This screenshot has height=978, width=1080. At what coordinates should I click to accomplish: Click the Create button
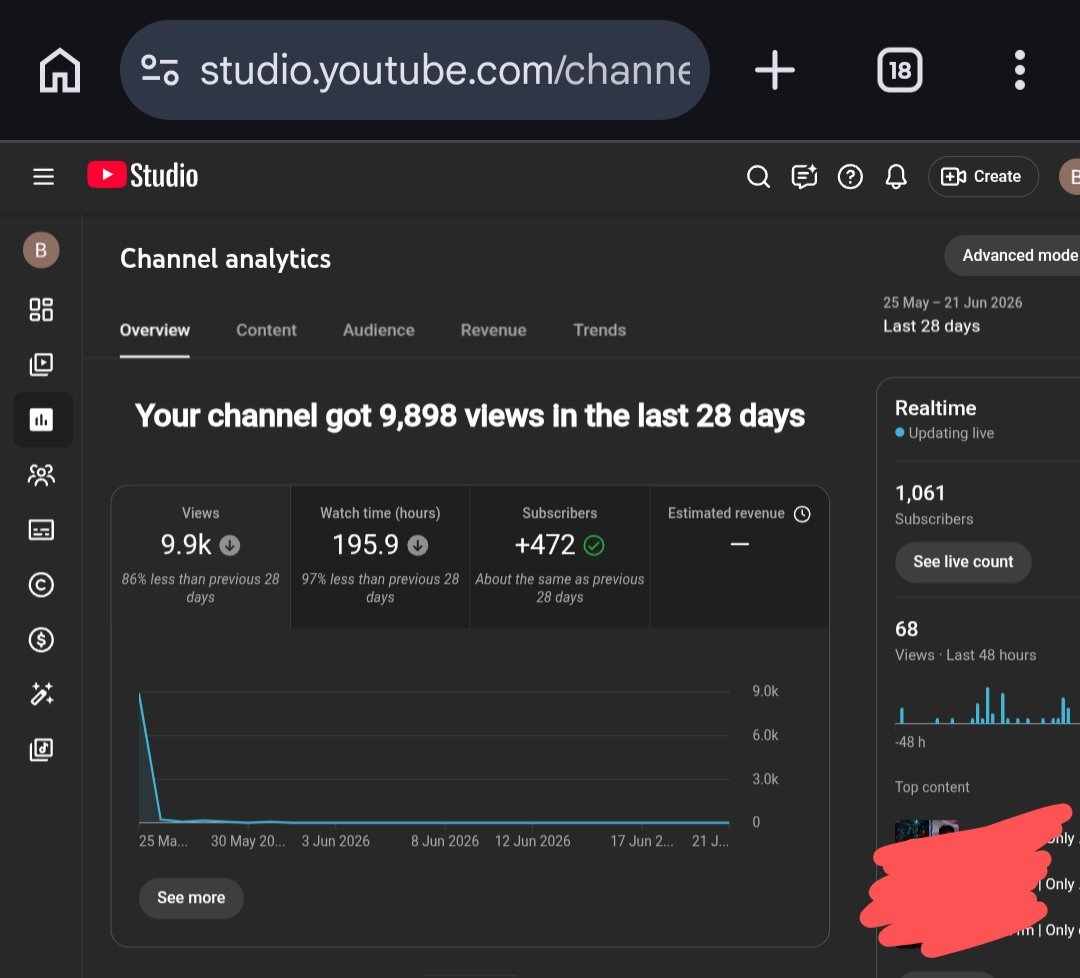coord(983,176)
